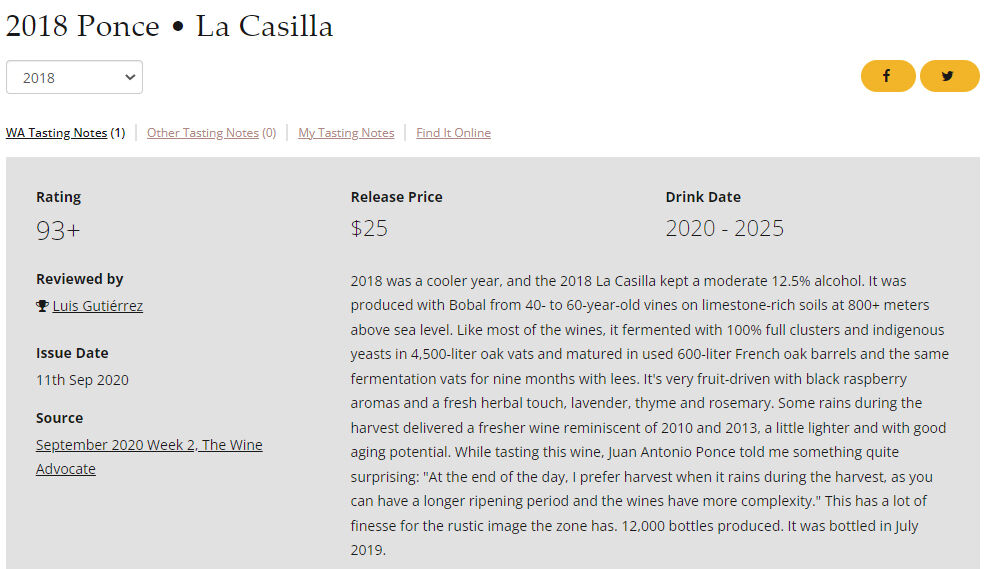Viewport: 998px width, 569px height.
Task: Click the Drink Date heading
Action: tap(703, 197)
